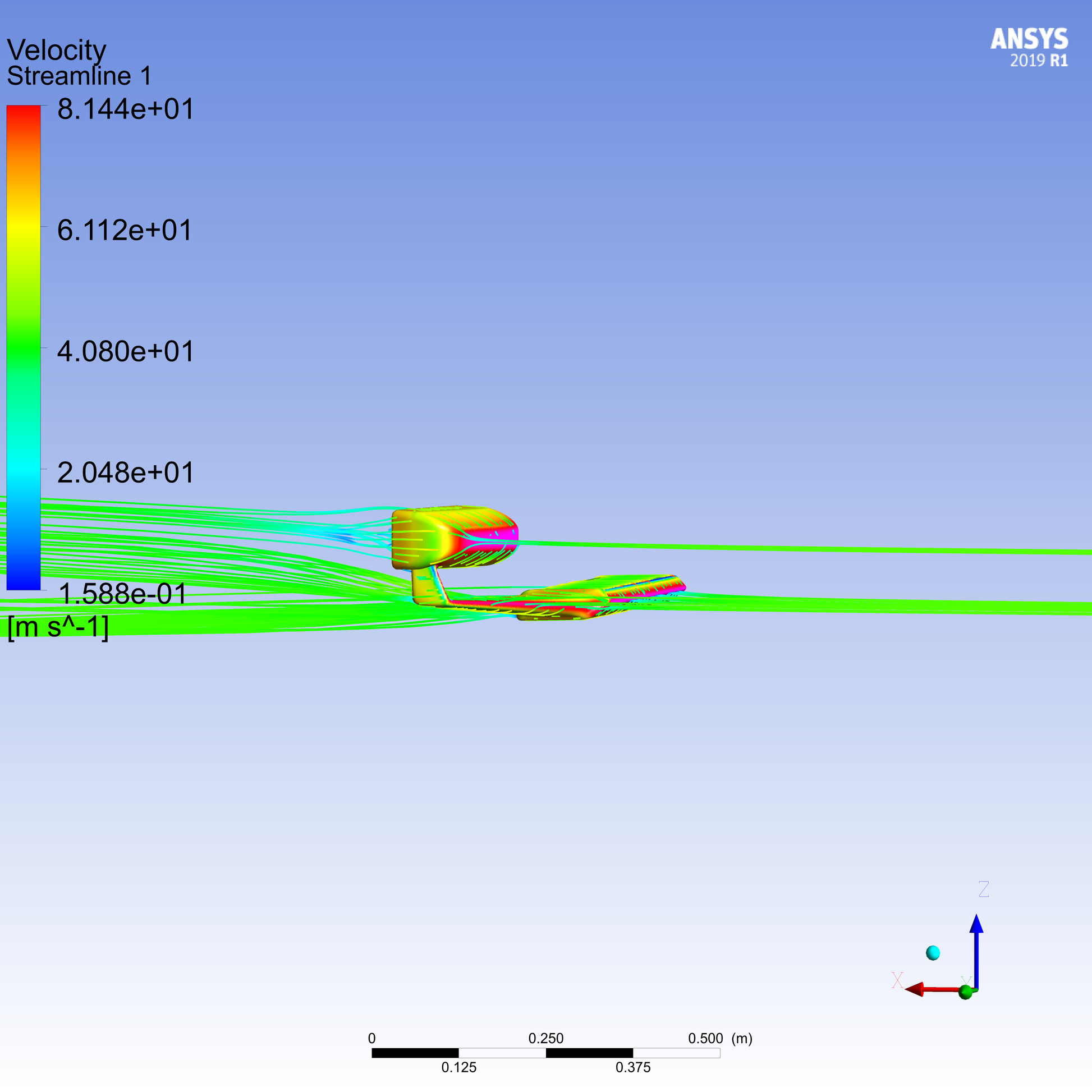Viewport: 1092px width, 1092px height.
Task: Select the upper box-shaped body of model
Action: coord(447,537)
